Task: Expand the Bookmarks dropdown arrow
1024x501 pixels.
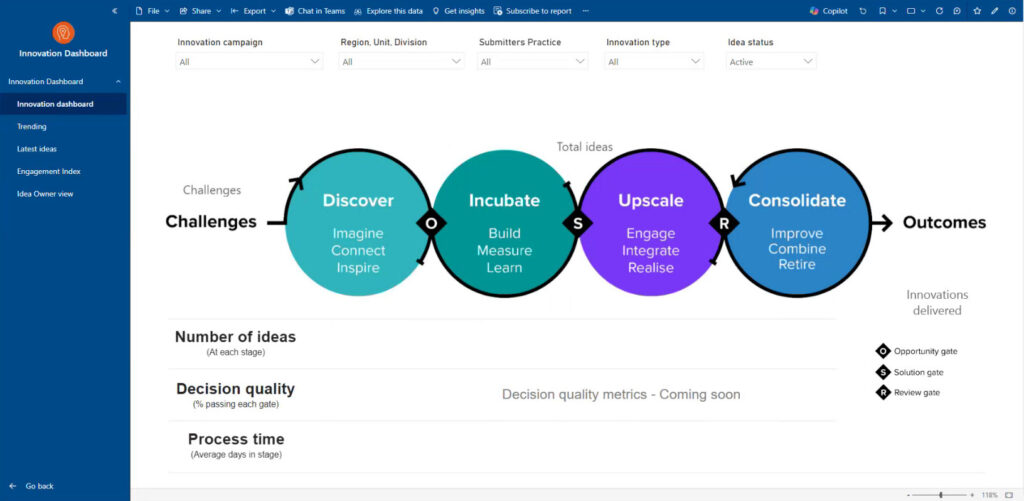Action: pyautogui.click(x=895, y=11)
